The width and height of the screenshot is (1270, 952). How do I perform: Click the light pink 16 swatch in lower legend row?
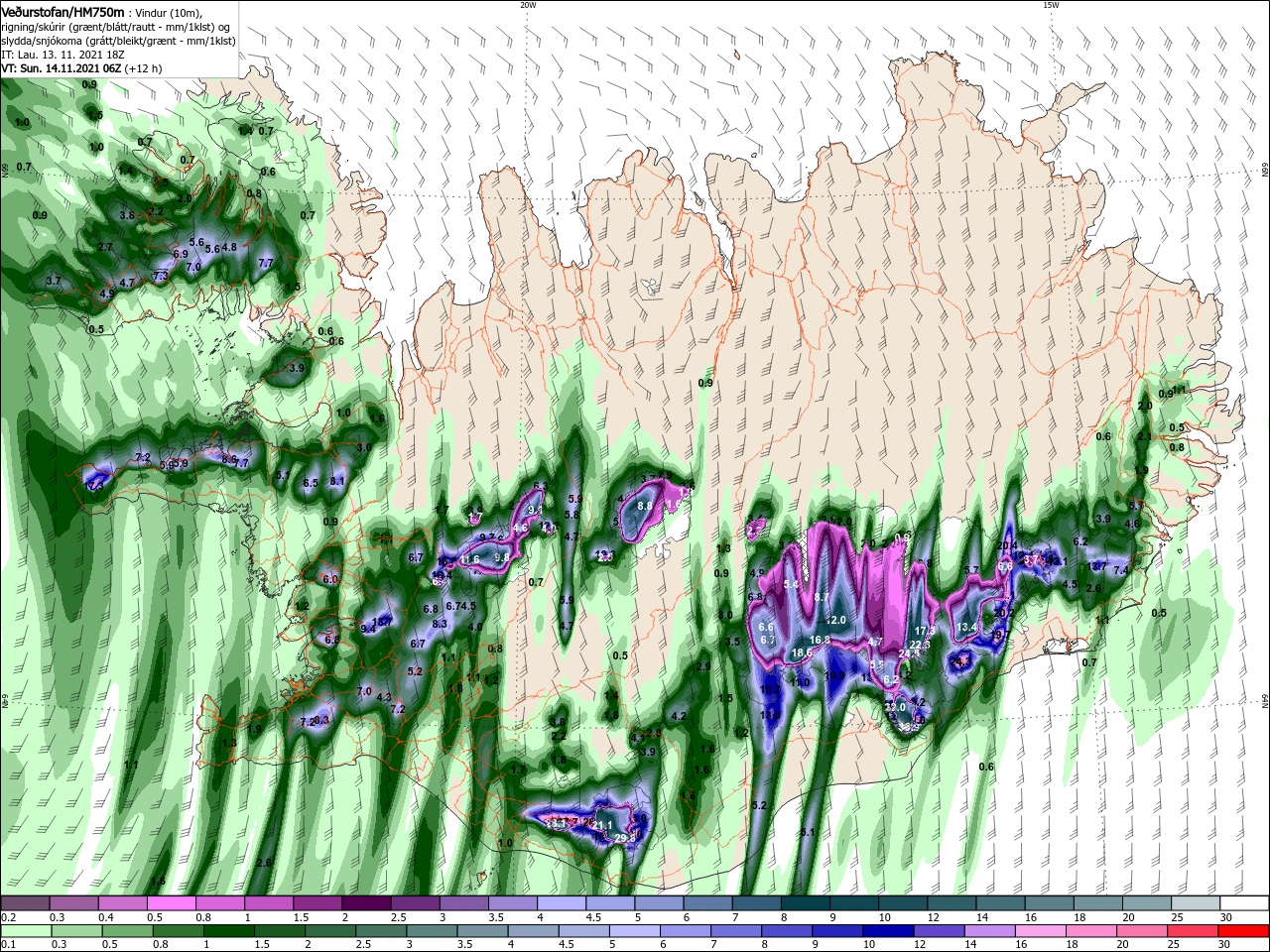[1041, 929]
